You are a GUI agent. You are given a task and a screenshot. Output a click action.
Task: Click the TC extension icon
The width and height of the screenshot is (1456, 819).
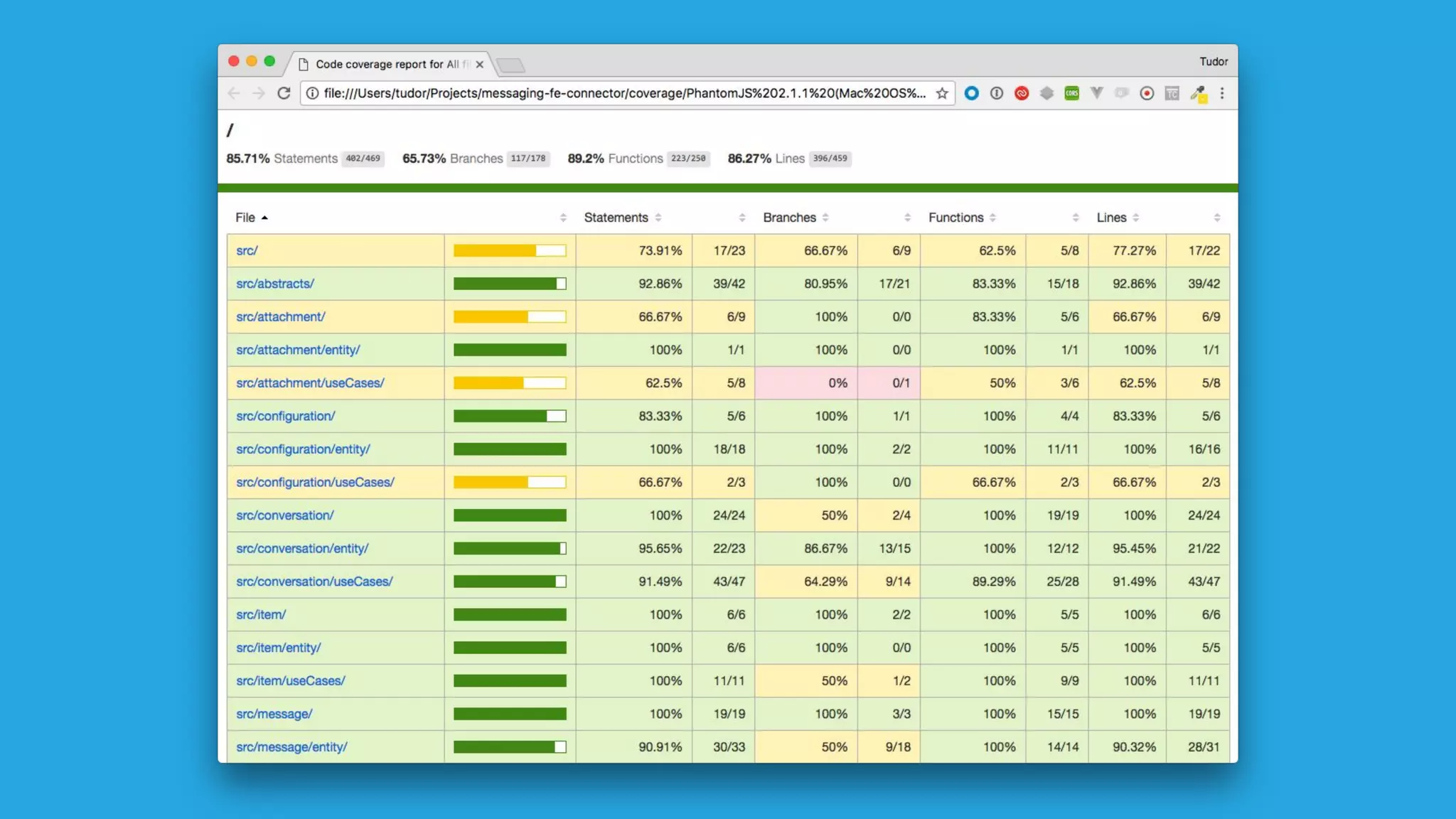pos(1172,93)
